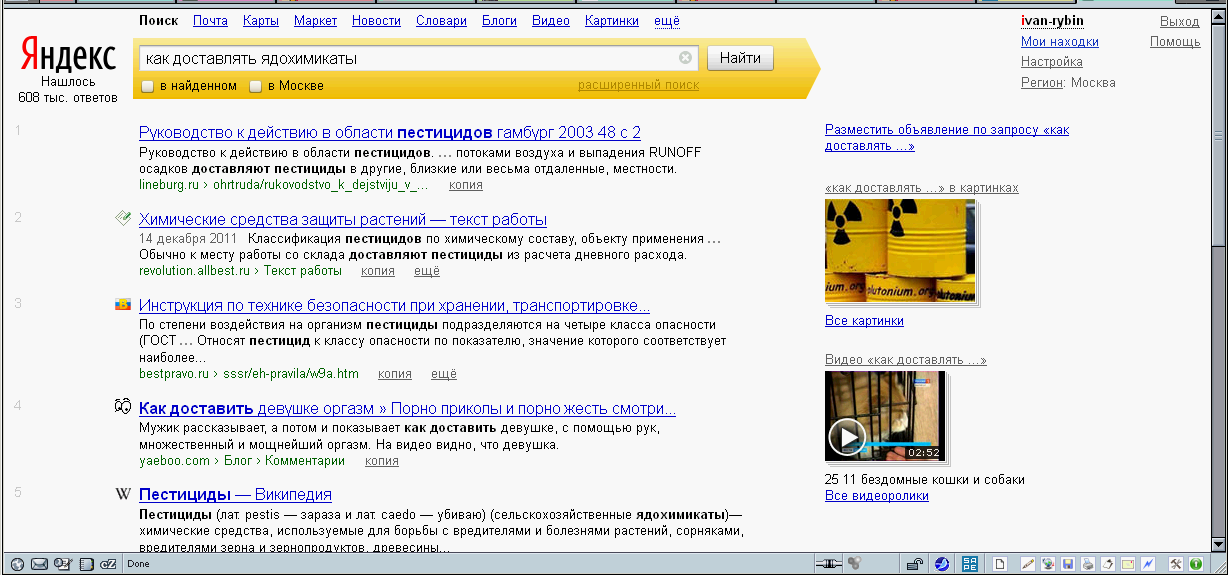Open Блоги in the top navigation
Viewport: 1228px width, 575px height.
click(x=499, y=20)
